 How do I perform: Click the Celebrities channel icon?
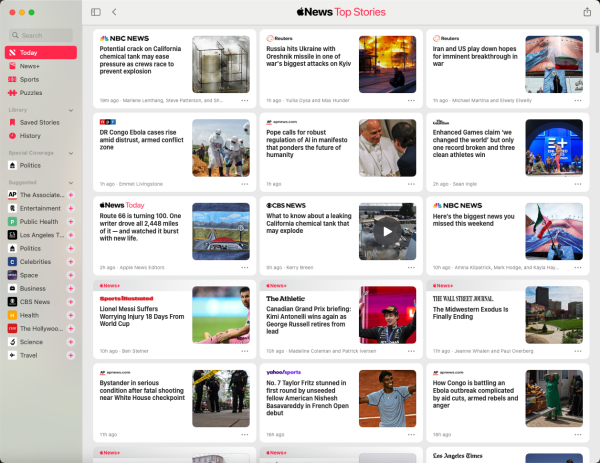pyautogui.click(x=12, y=262)
